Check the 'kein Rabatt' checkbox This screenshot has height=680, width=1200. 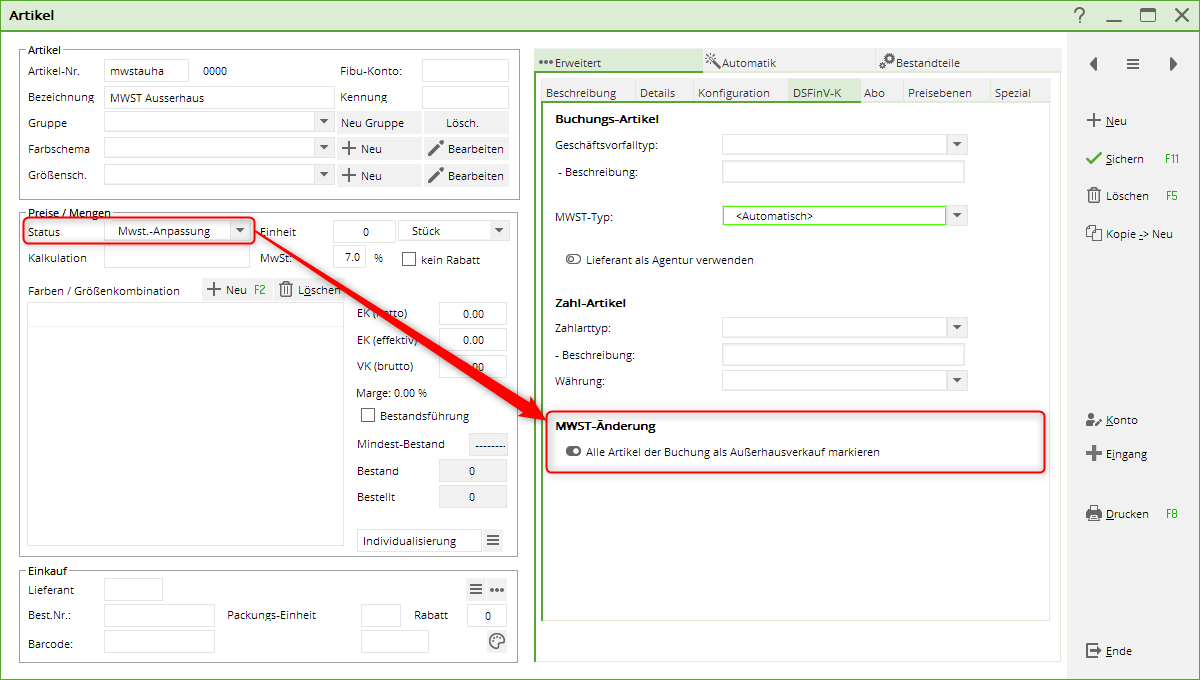(408, 259)
